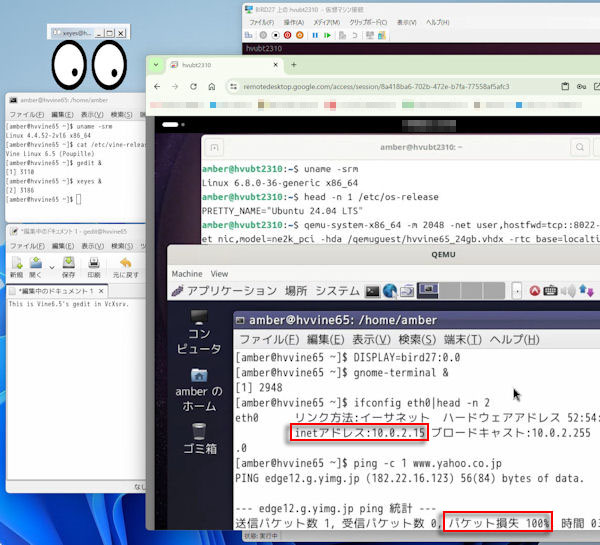Click the Hyper-V Share toolbar icon

[x=382, y=35]
